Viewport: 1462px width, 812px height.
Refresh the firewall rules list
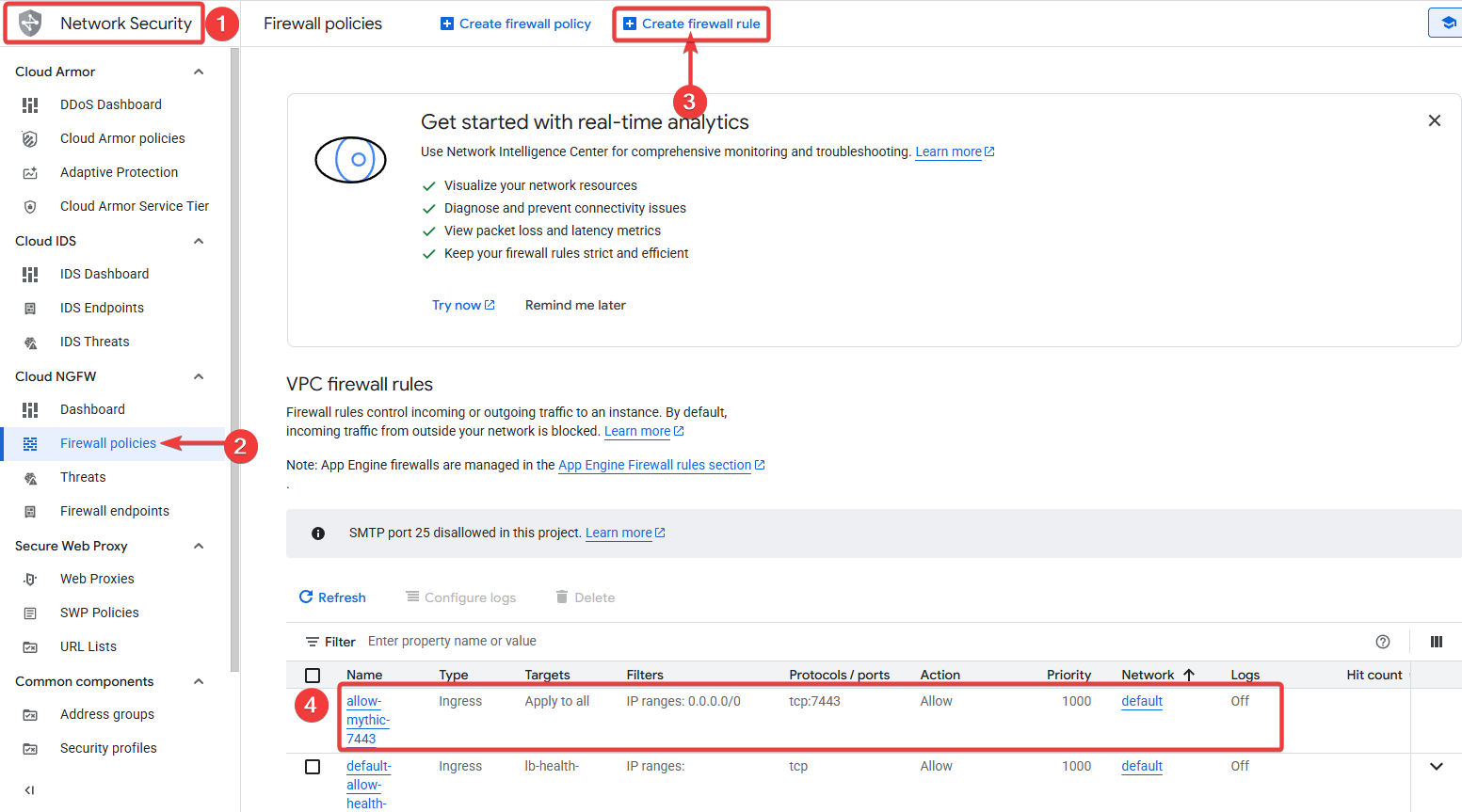point(332,597)
